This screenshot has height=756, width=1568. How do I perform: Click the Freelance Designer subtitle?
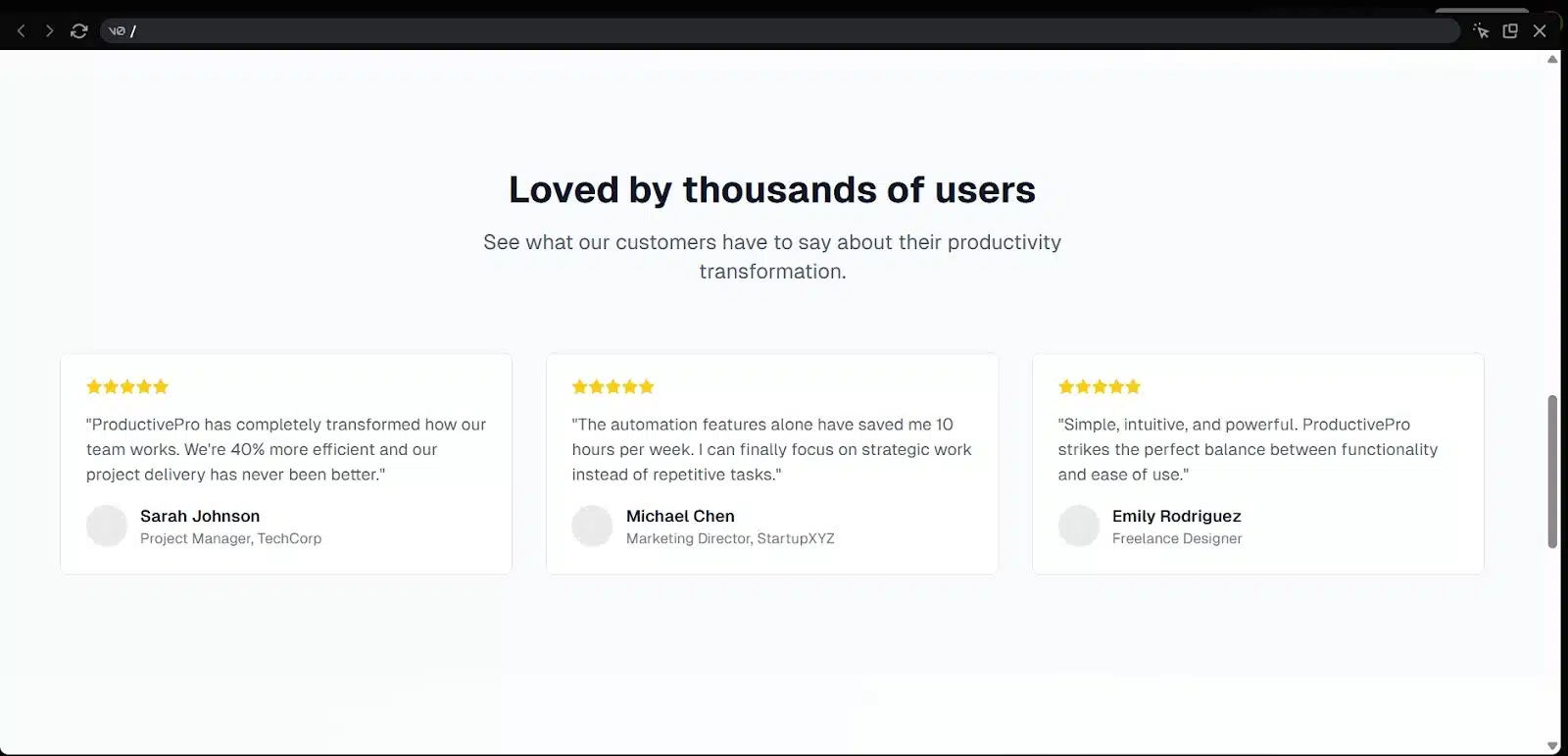point(1177,538)
